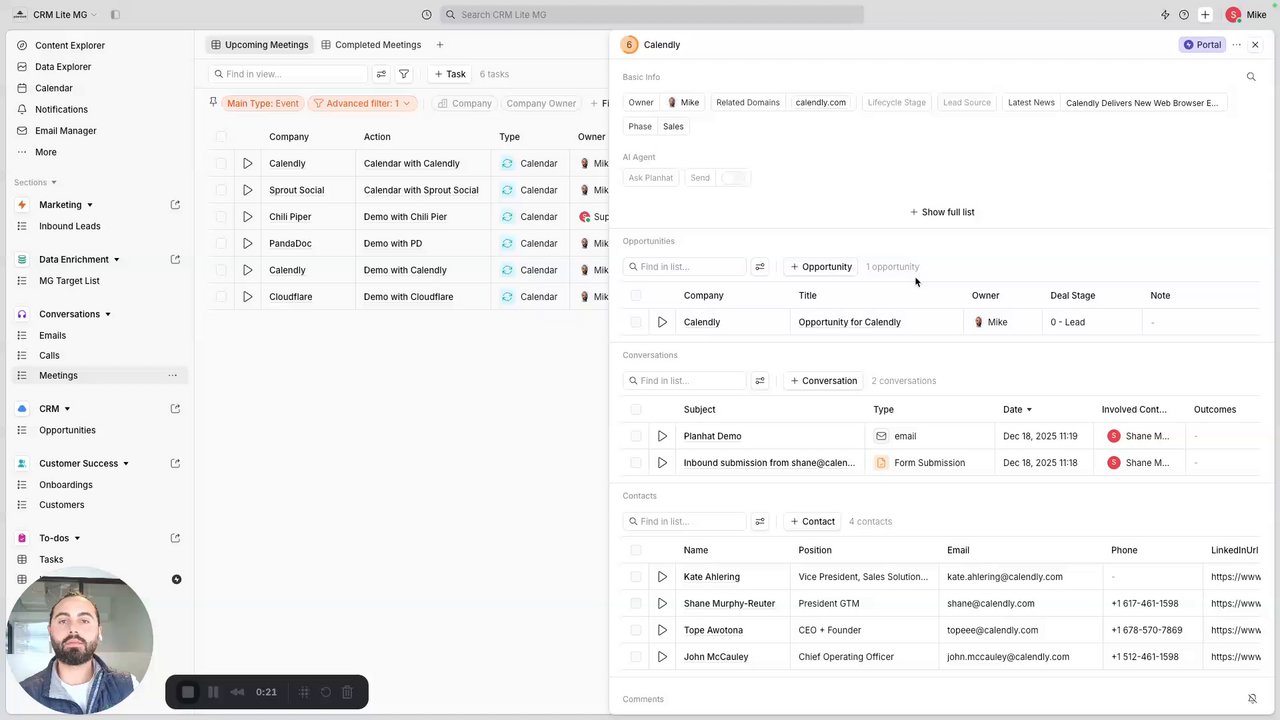Open Data Explorer from the sidebar
Viewport: 1280px width, 720px height.
click(63, 67)
